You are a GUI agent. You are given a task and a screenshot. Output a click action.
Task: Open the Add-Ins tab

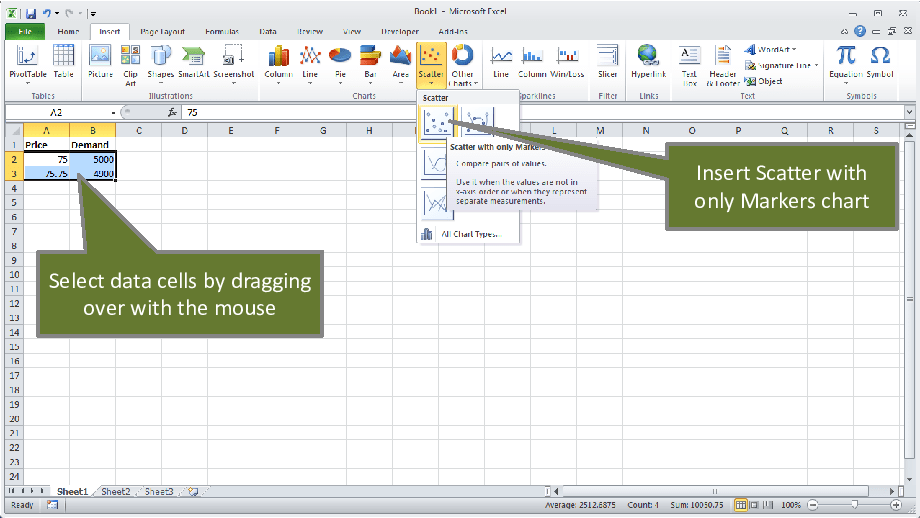point(453,32)
